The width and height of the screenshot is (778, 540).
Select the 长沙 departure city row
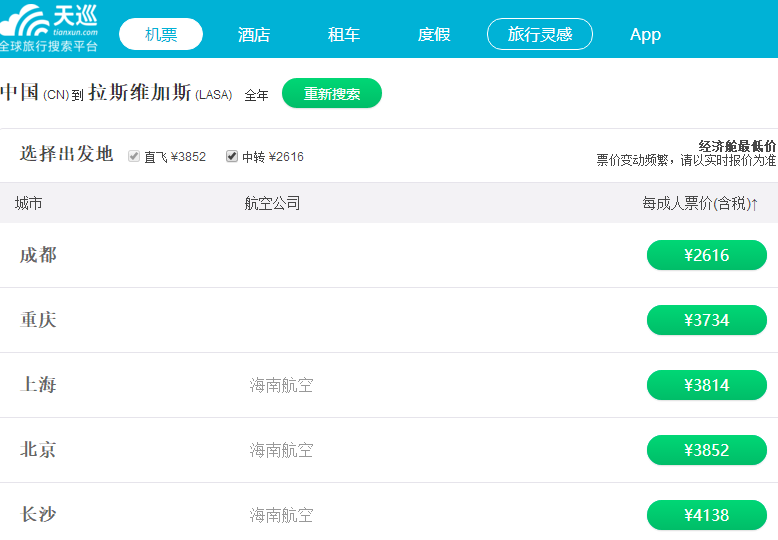click(x=389, y=512)
